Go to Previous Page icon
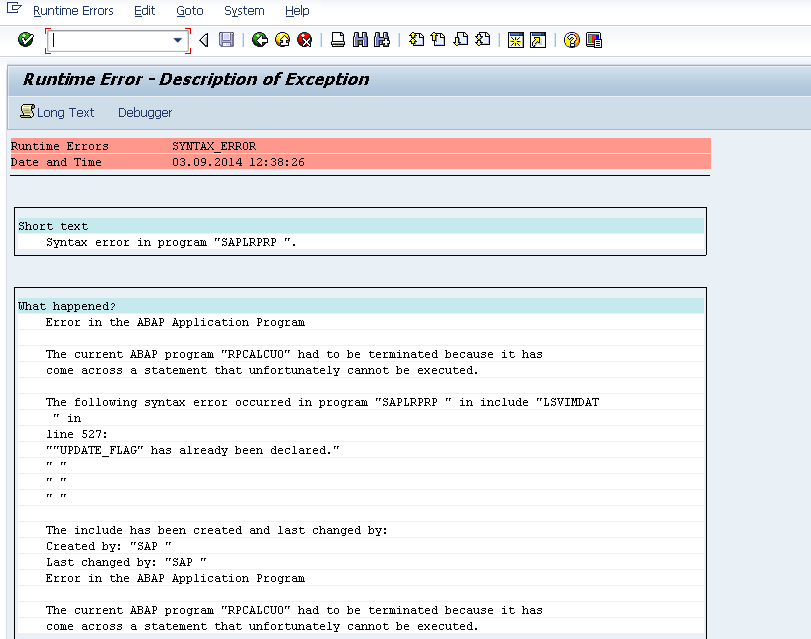This screenshot has width=811, height=639. [x=438, y=40]
